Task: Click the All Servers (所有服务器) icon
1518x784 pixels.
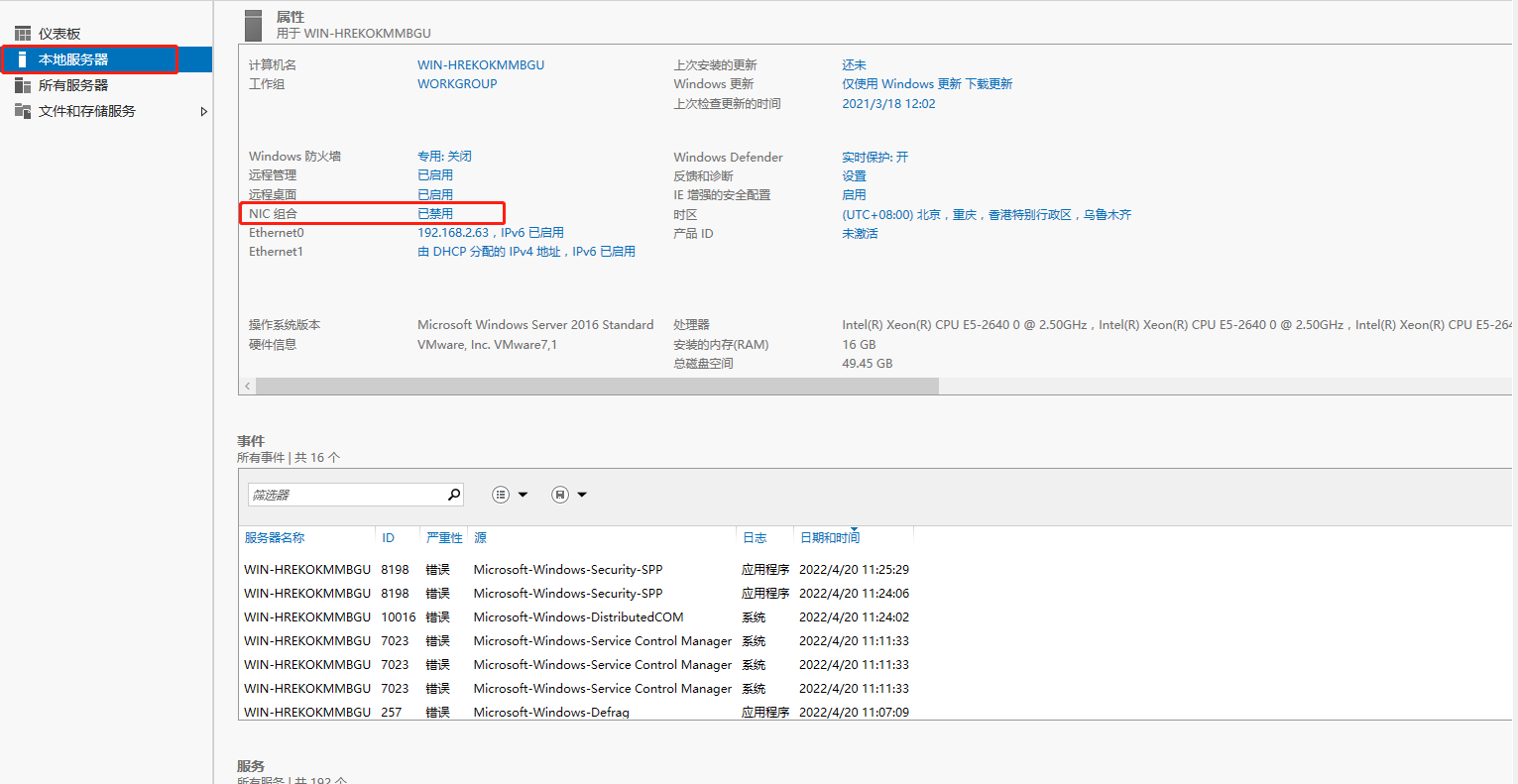Action: tap(22, 85)
